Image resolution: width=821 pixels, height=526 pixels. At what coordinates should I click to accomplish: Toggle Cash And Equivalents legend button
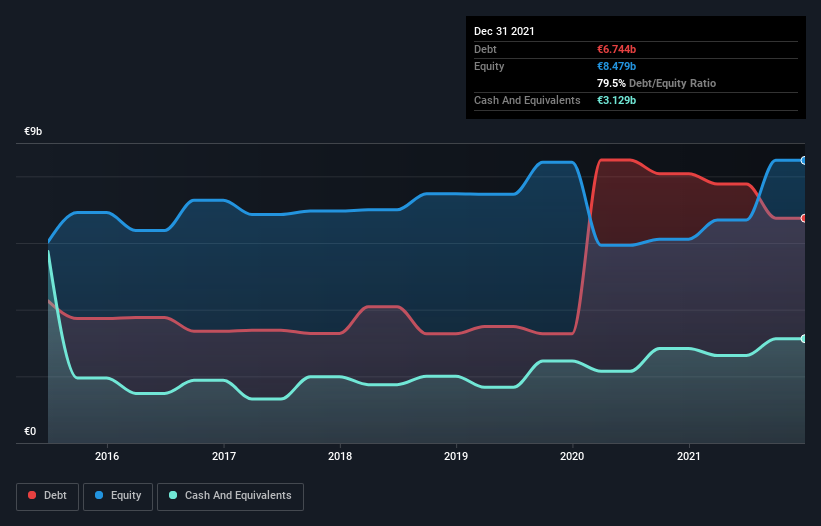point(230,496)
